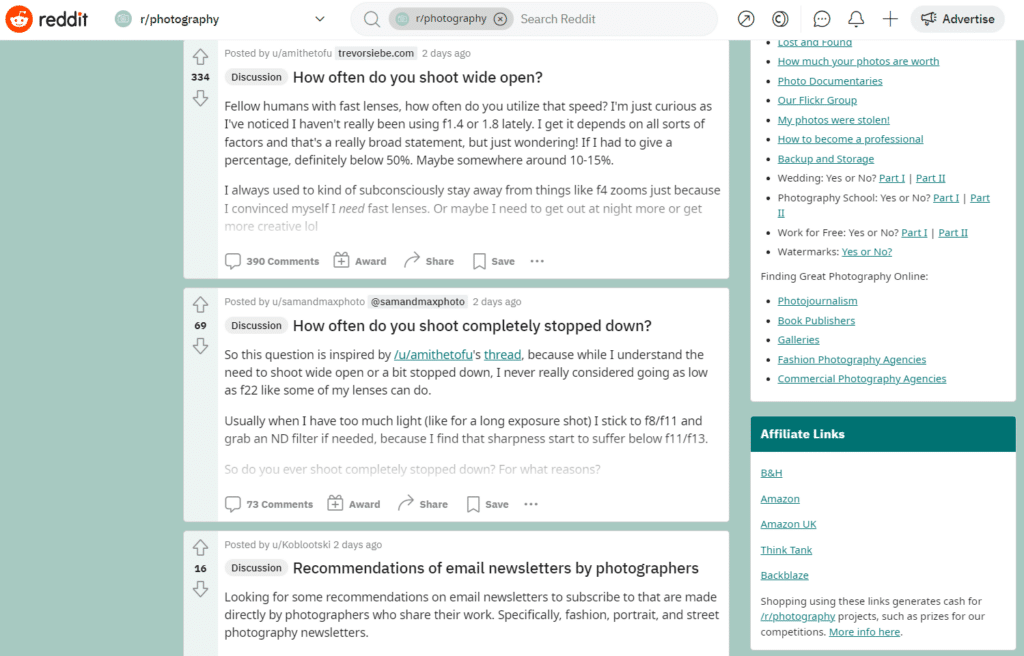Save the stopped down post
This screenshot has width=1024, height=656.
pyautogui.click(x=487, y=504)
